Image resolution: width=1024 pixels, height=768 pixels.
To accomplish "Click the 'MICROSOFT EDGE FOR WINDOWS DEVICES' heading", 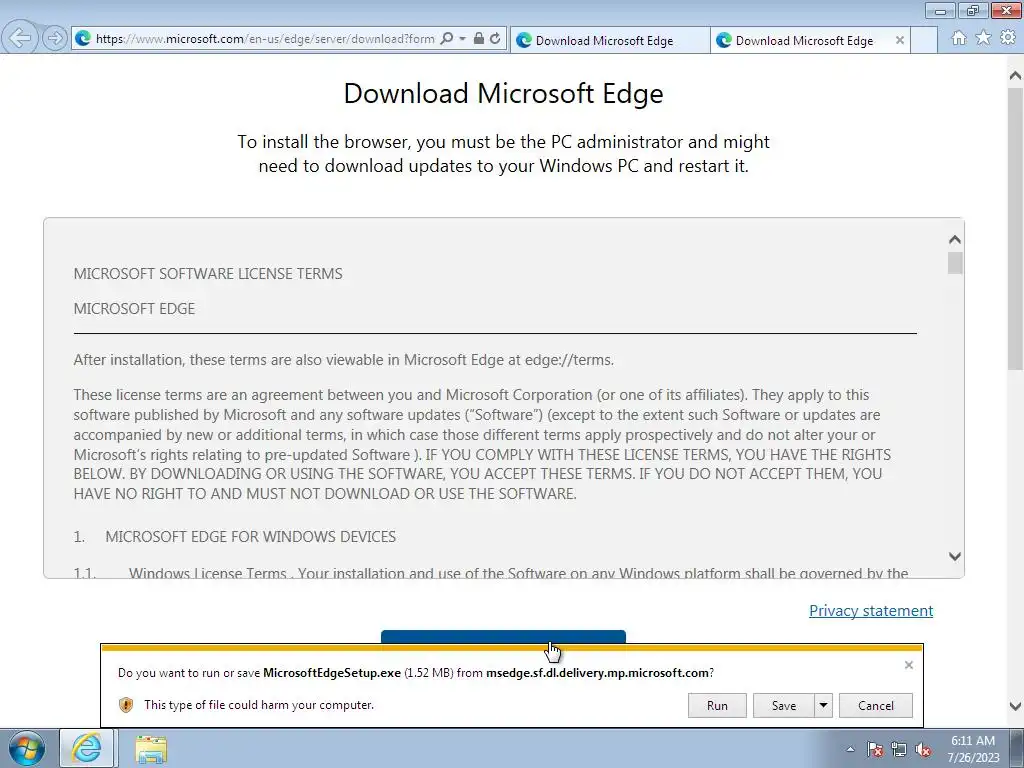I will [251, 537].
